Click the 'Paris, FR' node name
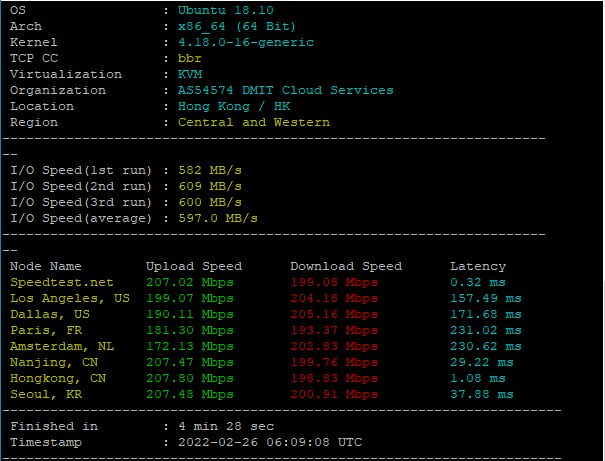 point(46,331)
